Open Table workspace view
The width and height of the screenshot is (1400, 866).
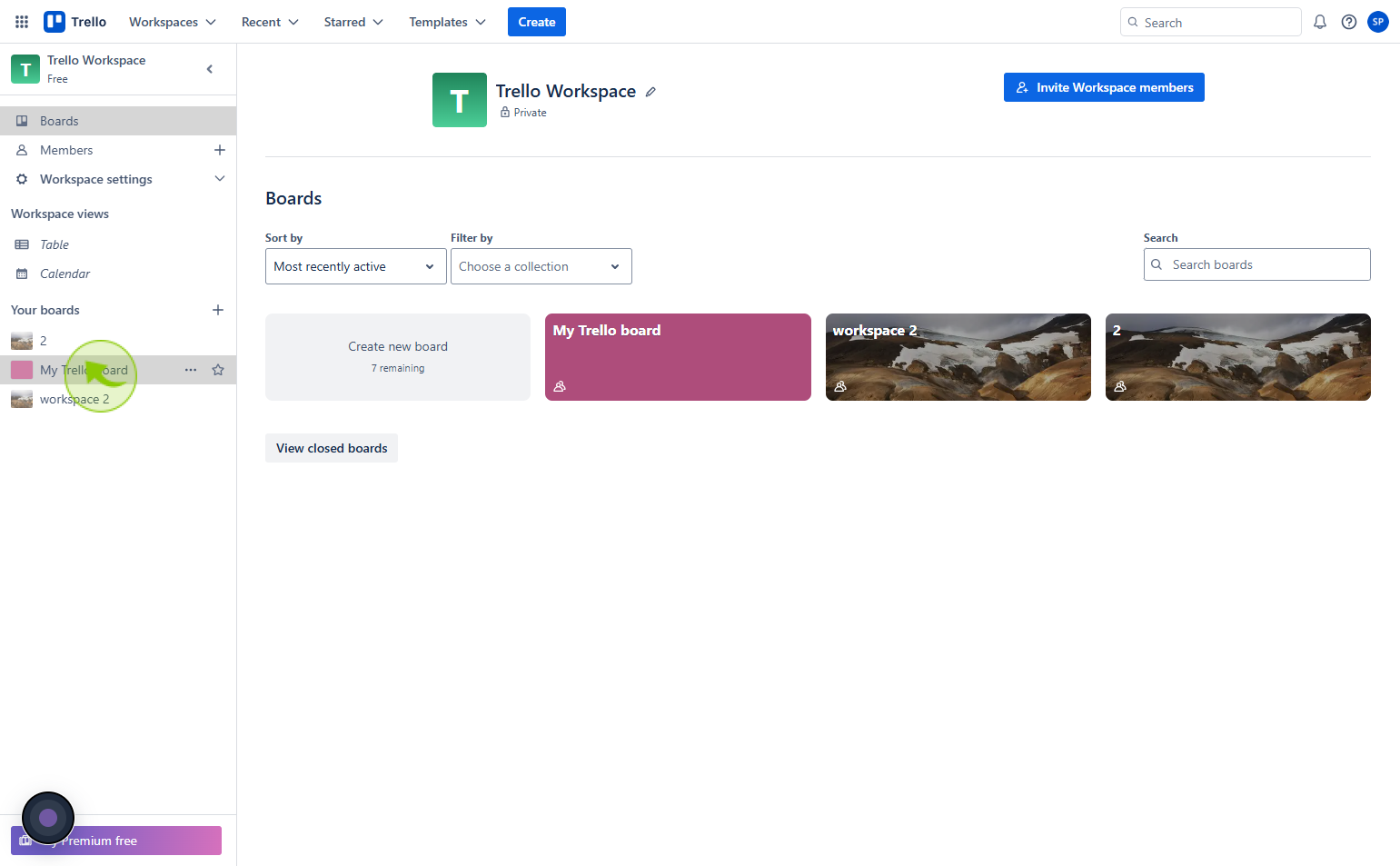(x=55, y=244)
